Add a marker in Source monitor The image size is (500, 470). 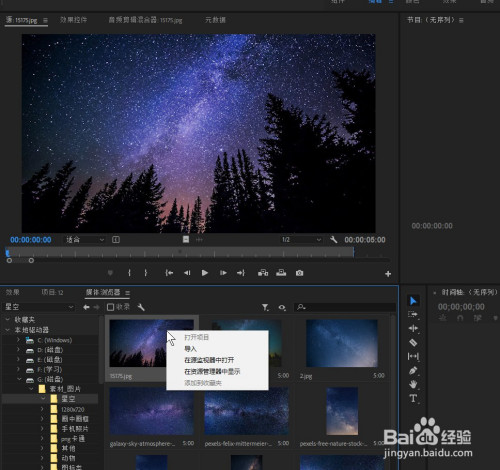tap(110, 273)
